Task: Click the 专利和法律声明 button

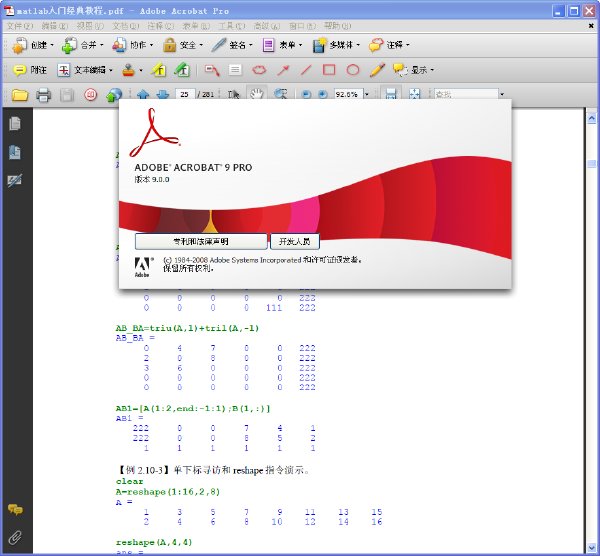Action: pos(201,241)
